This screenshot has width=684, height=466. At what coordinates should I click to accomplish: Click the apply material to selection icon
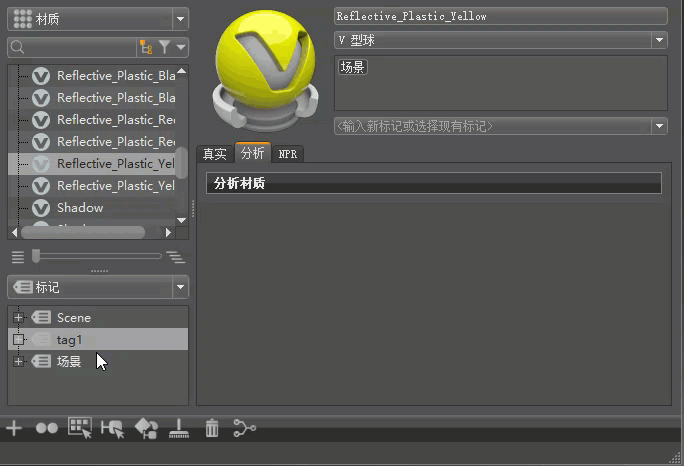[x=146, y=428]
